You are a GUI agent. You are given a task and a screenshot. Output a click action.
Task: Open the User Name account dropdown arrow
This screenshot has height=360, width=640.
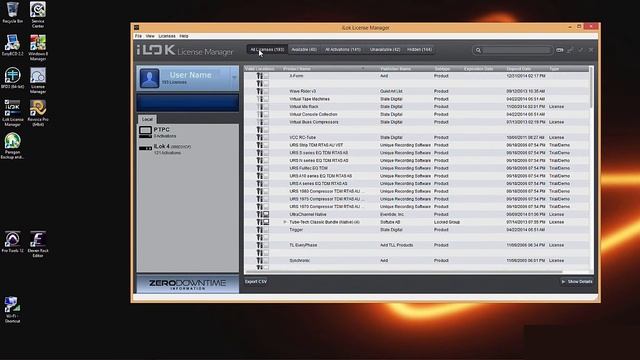click(x=234, y=77)
